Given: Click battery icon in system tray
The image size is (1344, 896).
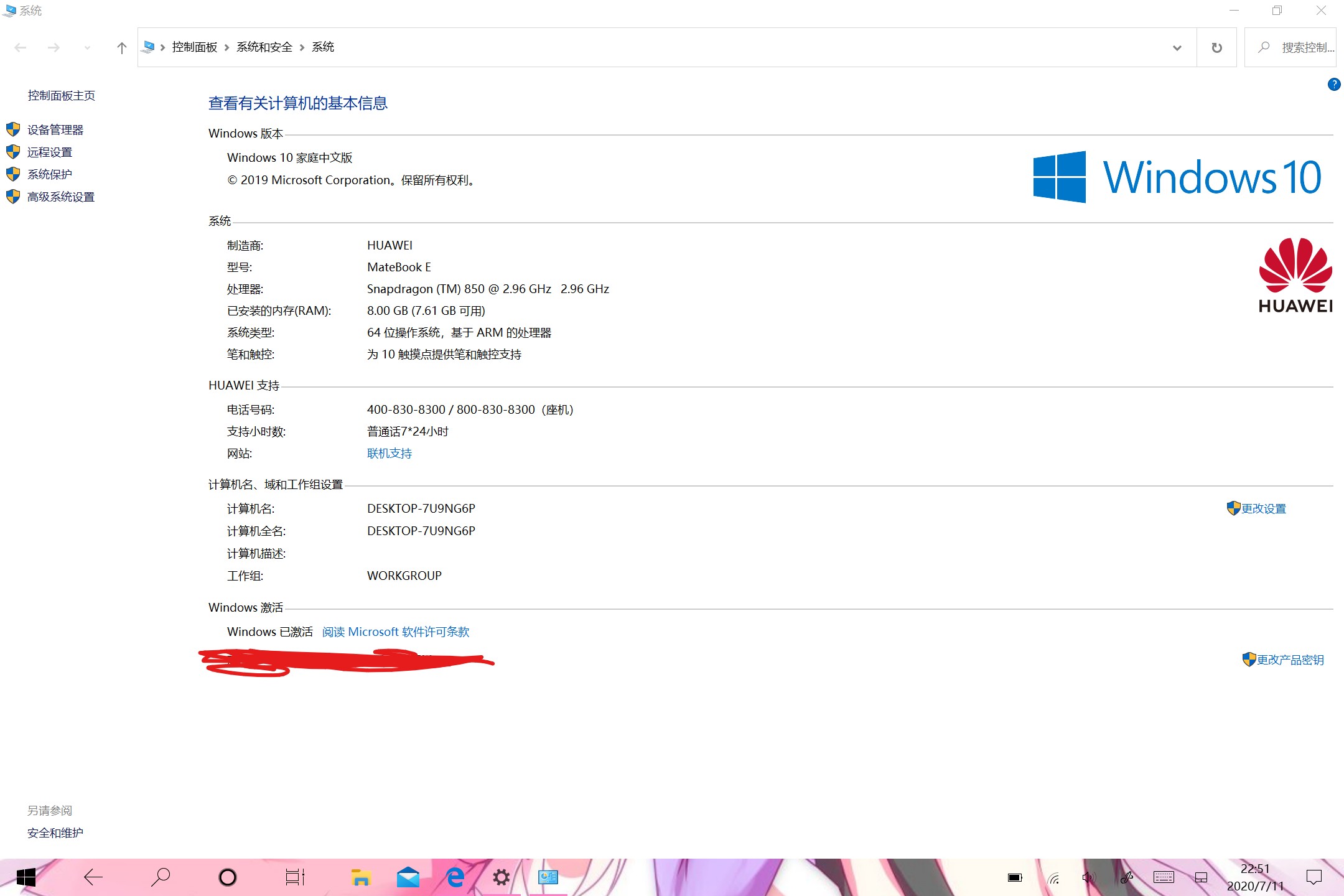Looking at the screenshot, I should 1015,878.
